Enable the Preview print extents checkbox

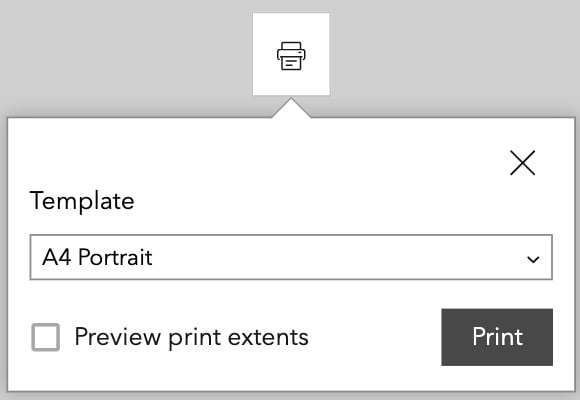tap(45, 337)
